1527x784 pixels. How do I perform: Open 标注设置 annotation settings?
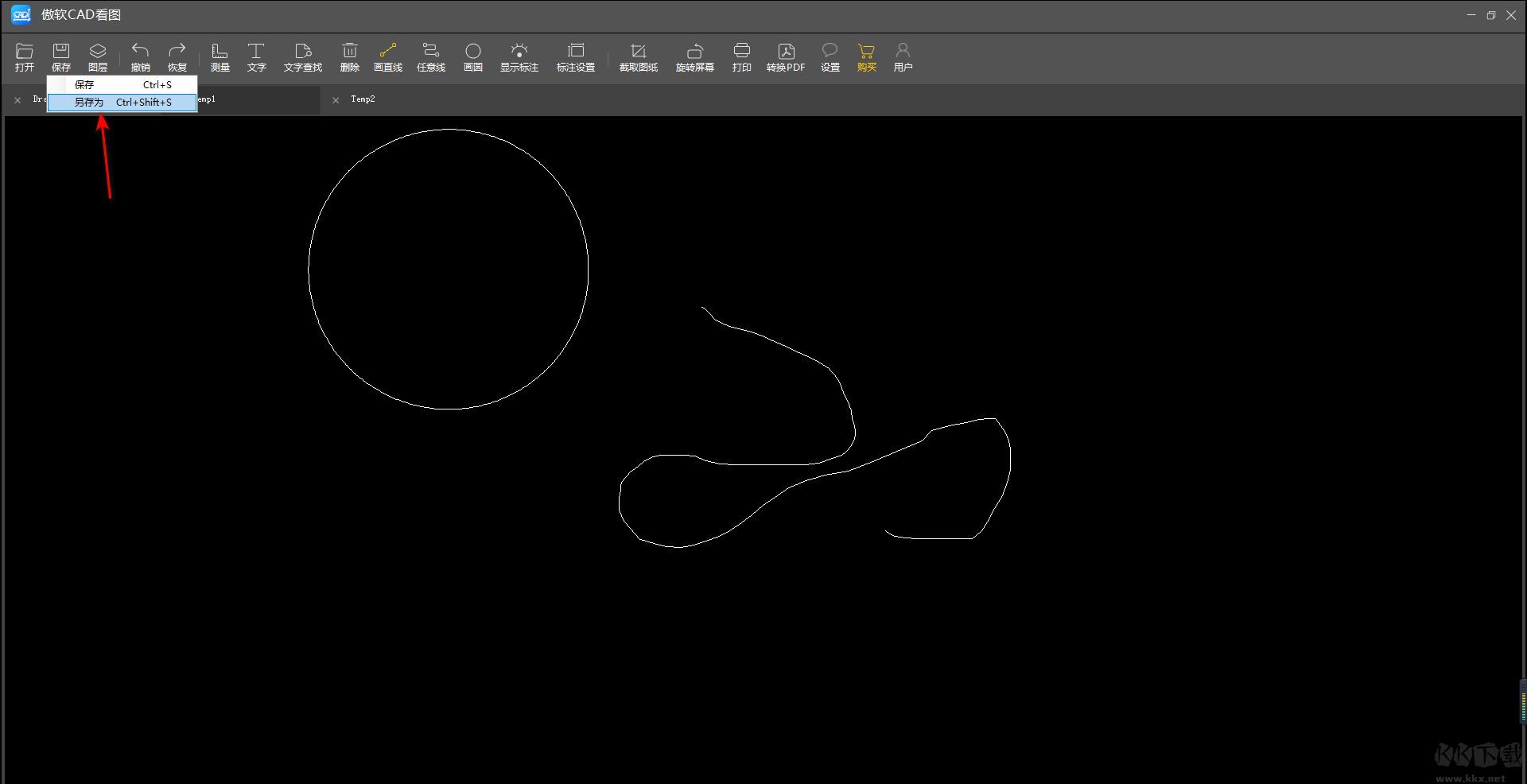[x=576, y=57]
